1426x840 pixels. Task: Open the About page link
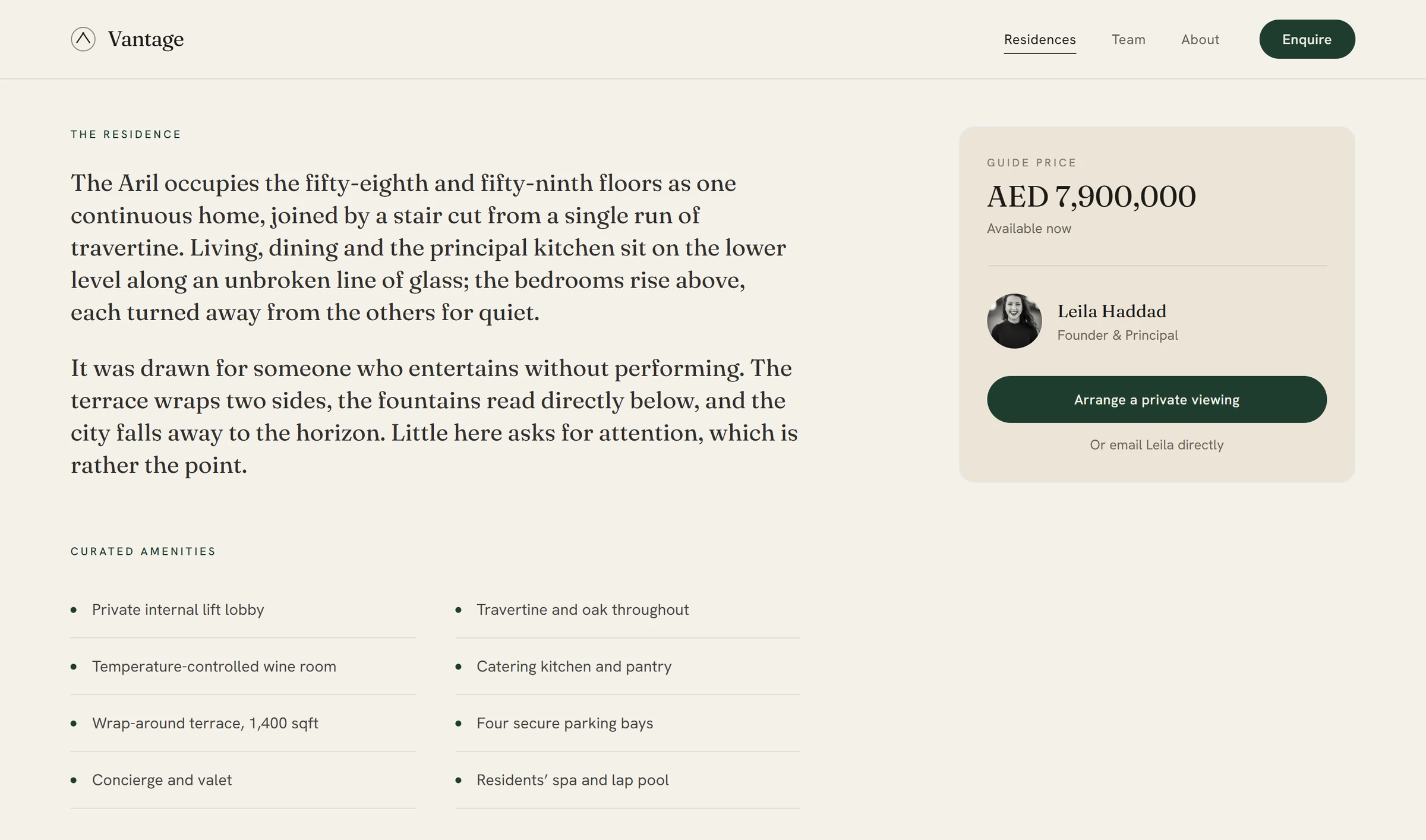1200,39
